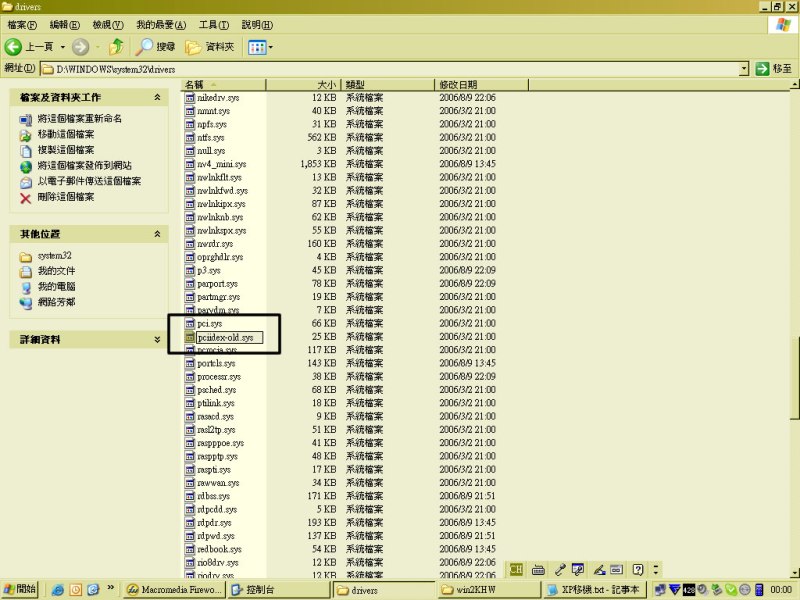Click the green 移至 go arrow
The width and height of the screenshot is (800, 600).
click(762, 68)
